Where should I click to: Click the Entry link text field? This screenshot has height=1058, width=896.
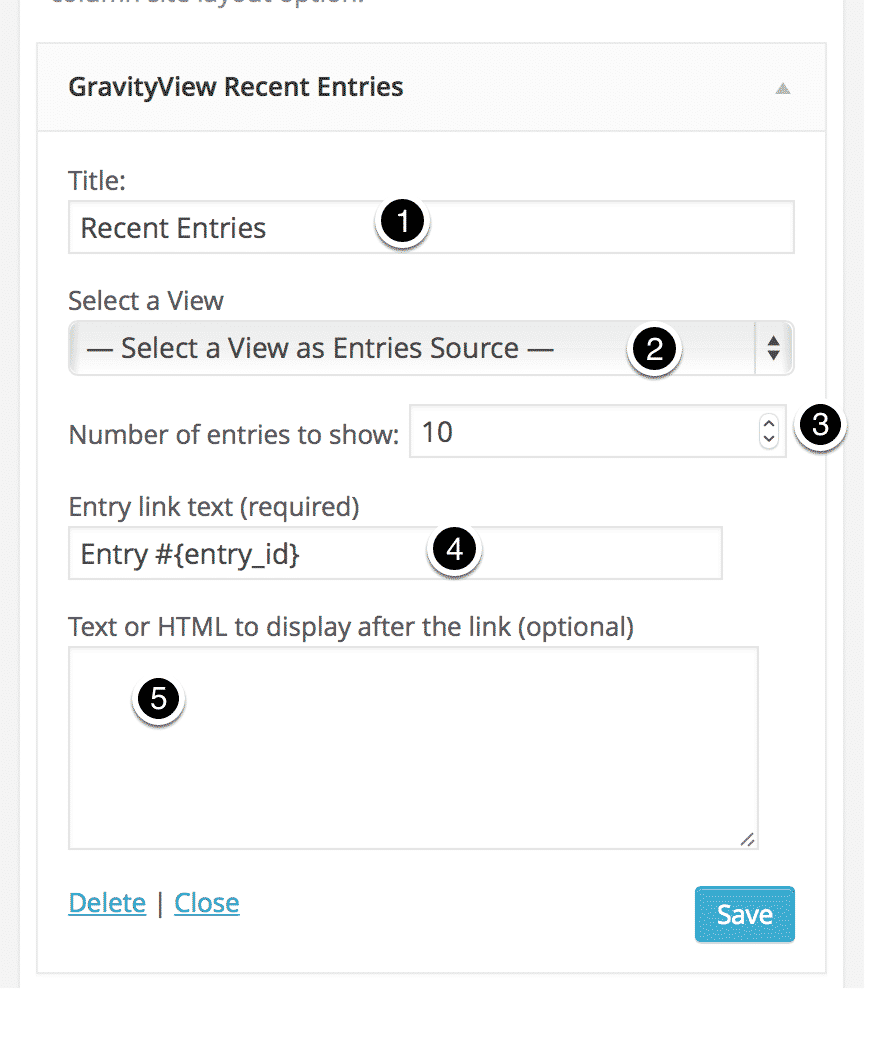tap(395, 553)
